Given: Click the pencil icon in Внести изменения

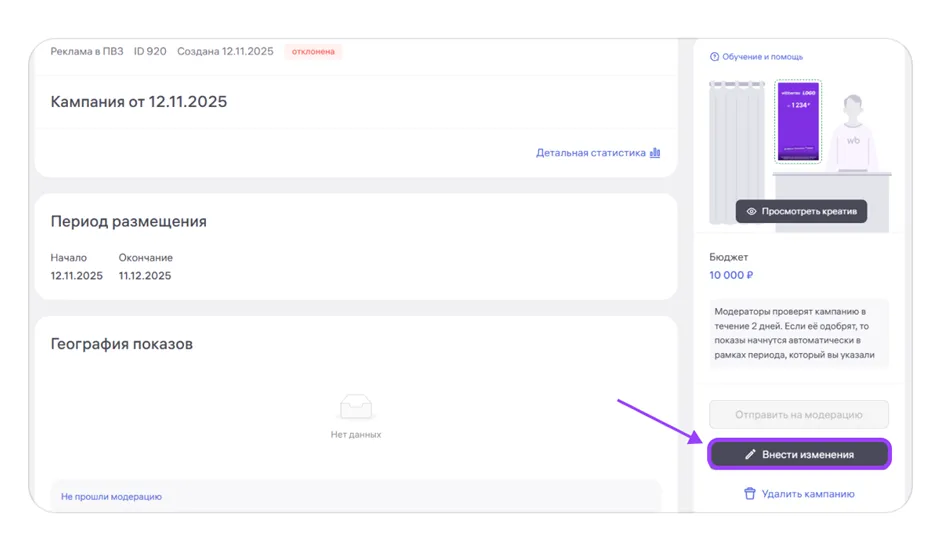Looking at the screenshot, I should 750,454.
